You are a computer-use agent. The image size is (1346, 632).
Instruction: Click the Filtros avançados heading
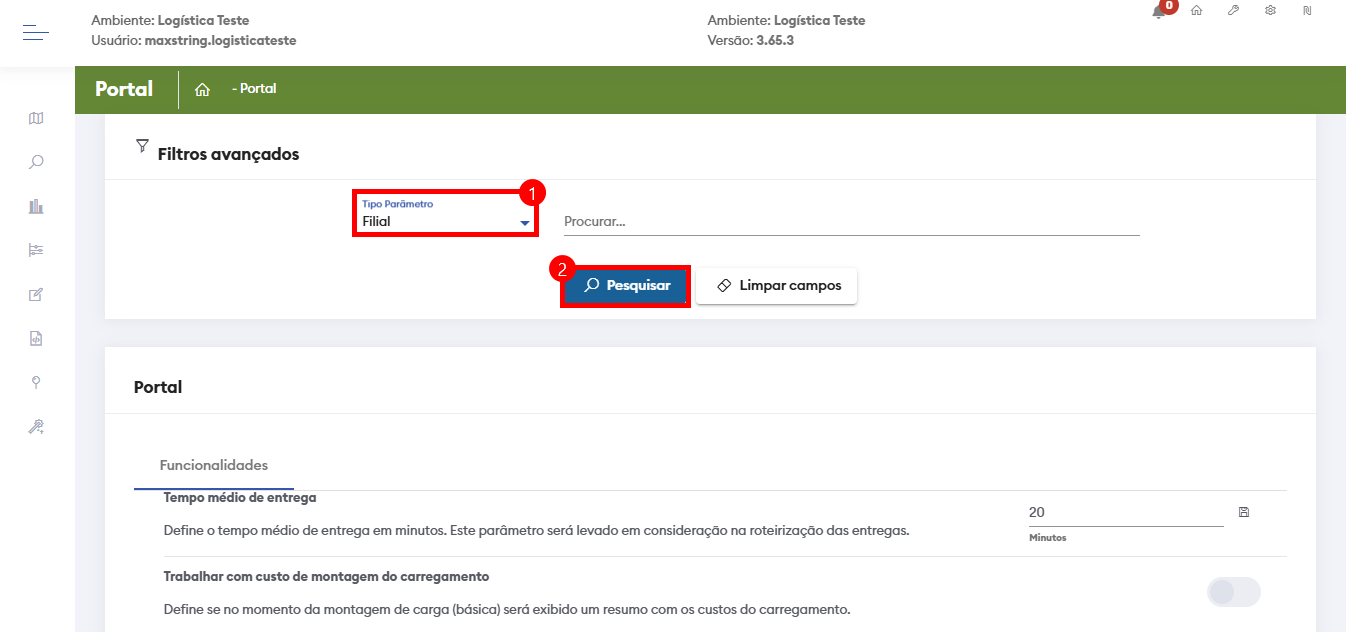pyautogui.click(x=229, y=154)
